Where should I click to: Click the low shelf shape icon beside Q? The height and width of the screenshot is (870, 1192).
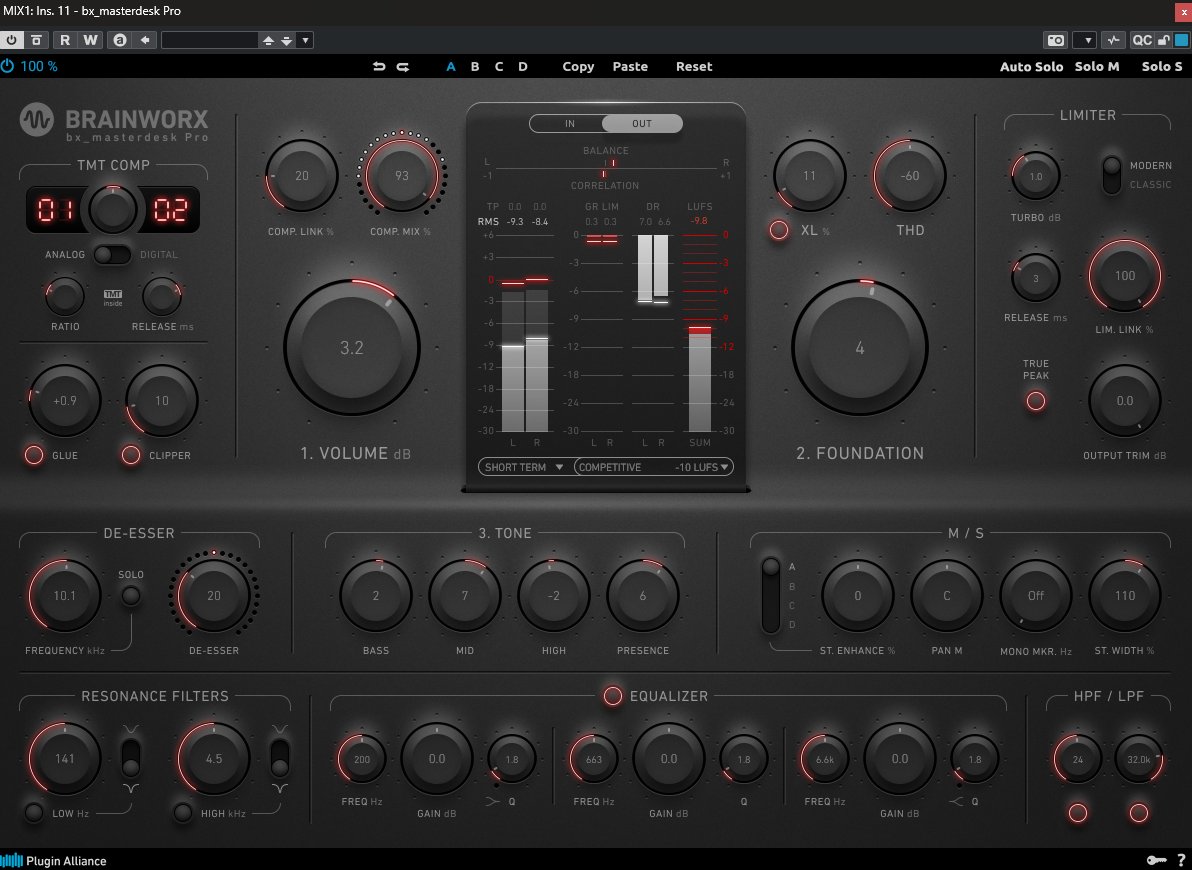[493, 802]
